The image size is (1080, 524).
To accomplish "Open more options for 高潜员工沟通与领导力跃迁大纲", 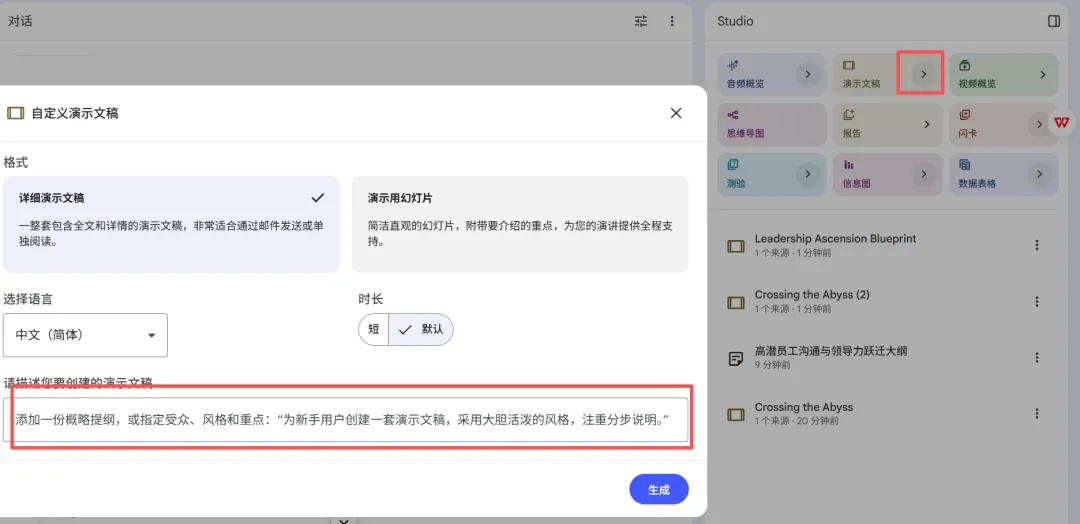I will 1037,357.
